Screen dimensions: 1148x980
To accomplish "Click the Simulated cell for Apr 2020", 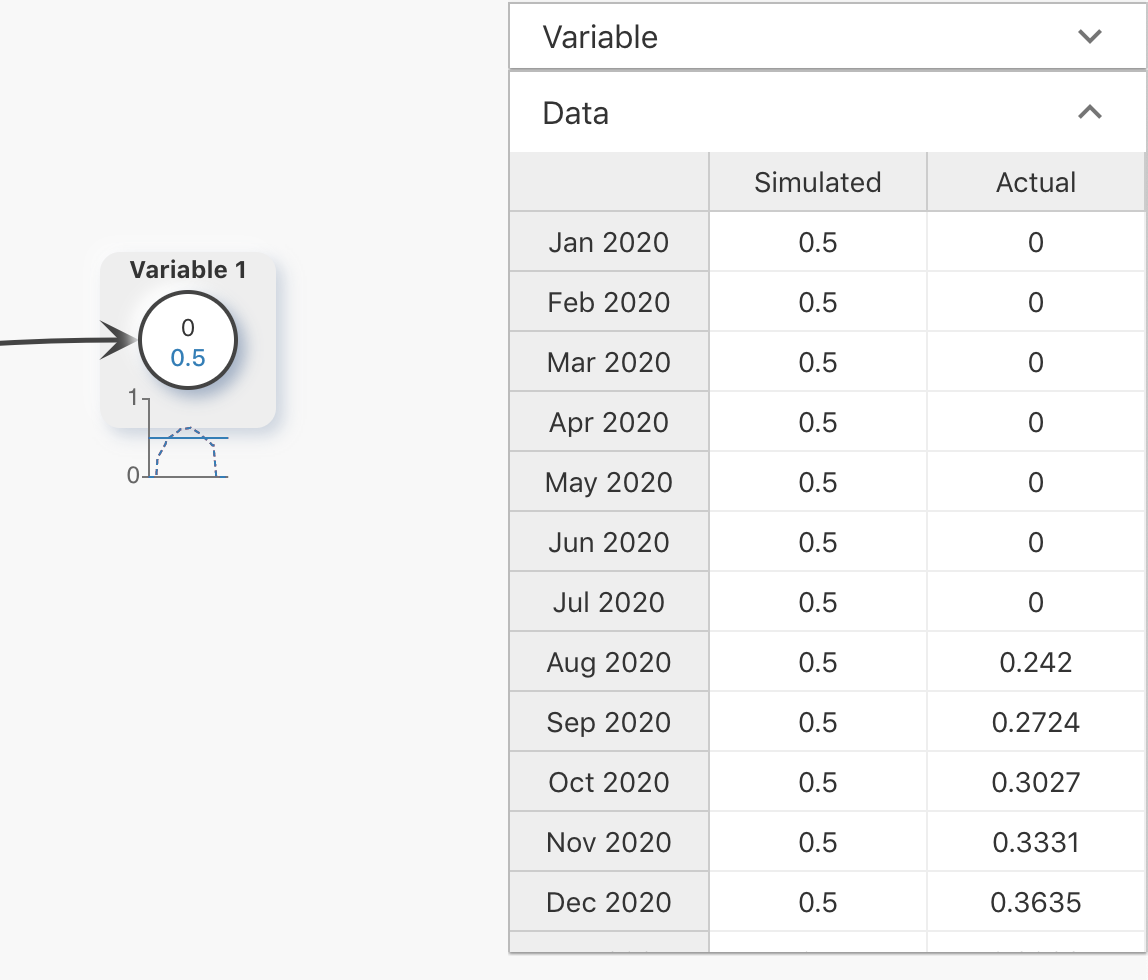I will [818, 422].
